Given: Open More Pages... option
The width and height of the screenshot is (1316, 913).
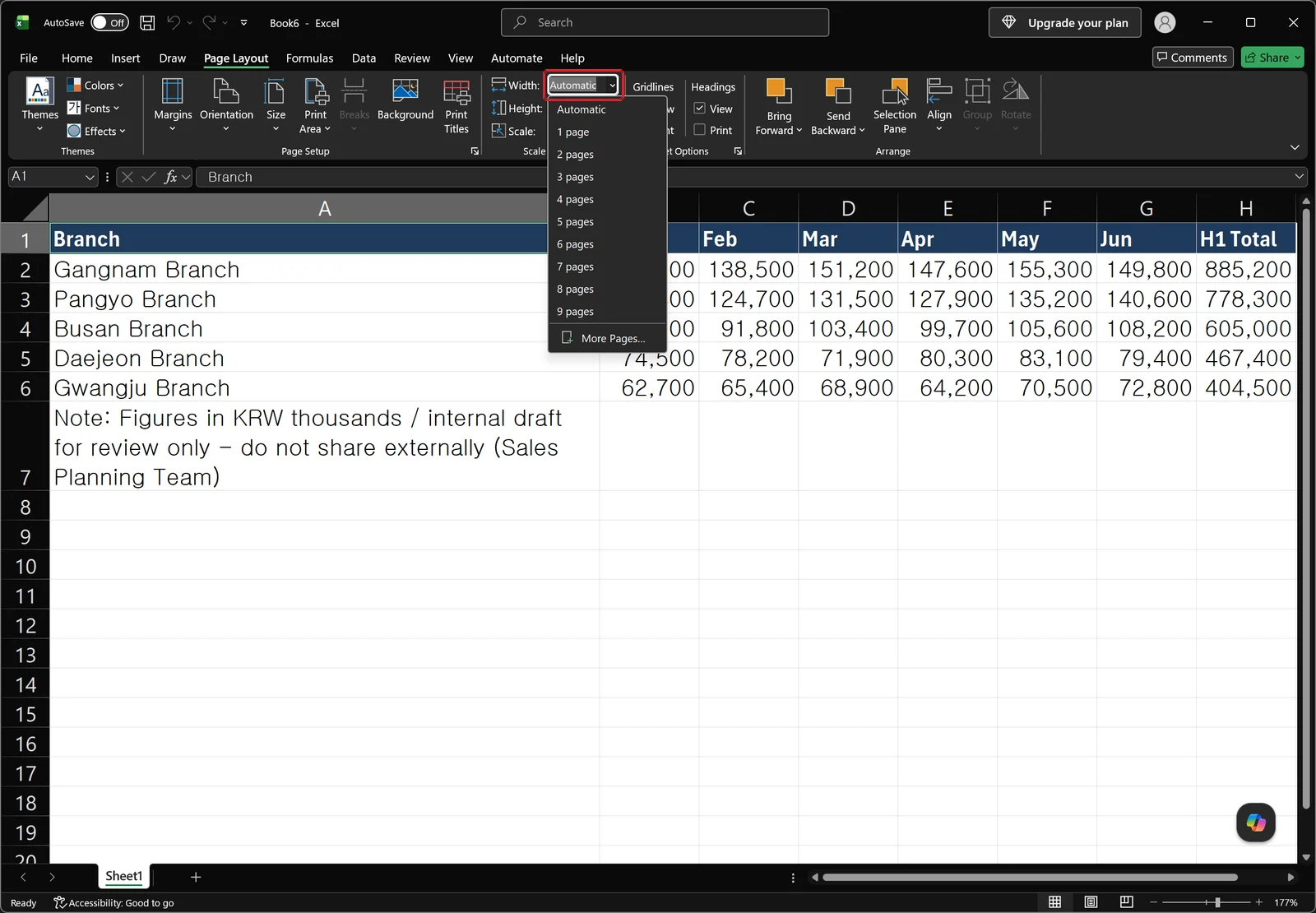Looking at the screenshot, I should point(607,338).
